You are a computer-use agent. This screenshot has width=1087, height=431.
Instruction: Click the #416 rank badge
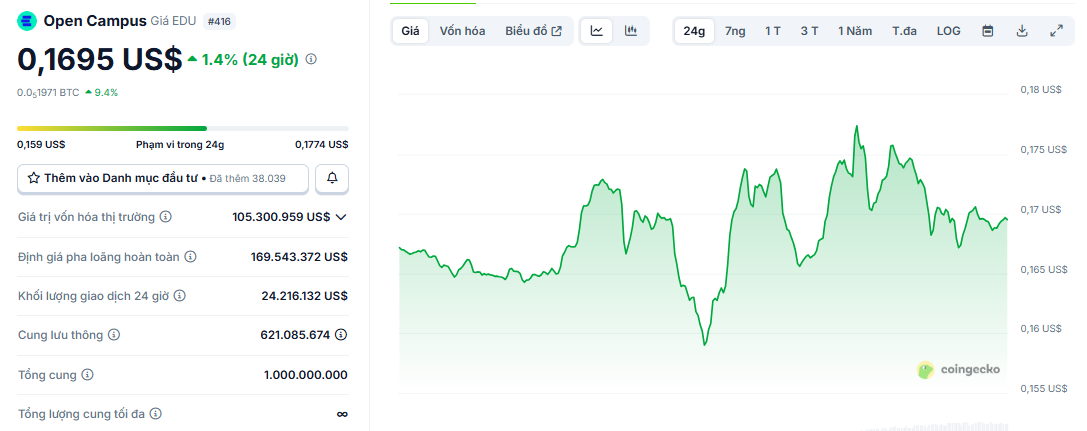click(x=220, y=21)
